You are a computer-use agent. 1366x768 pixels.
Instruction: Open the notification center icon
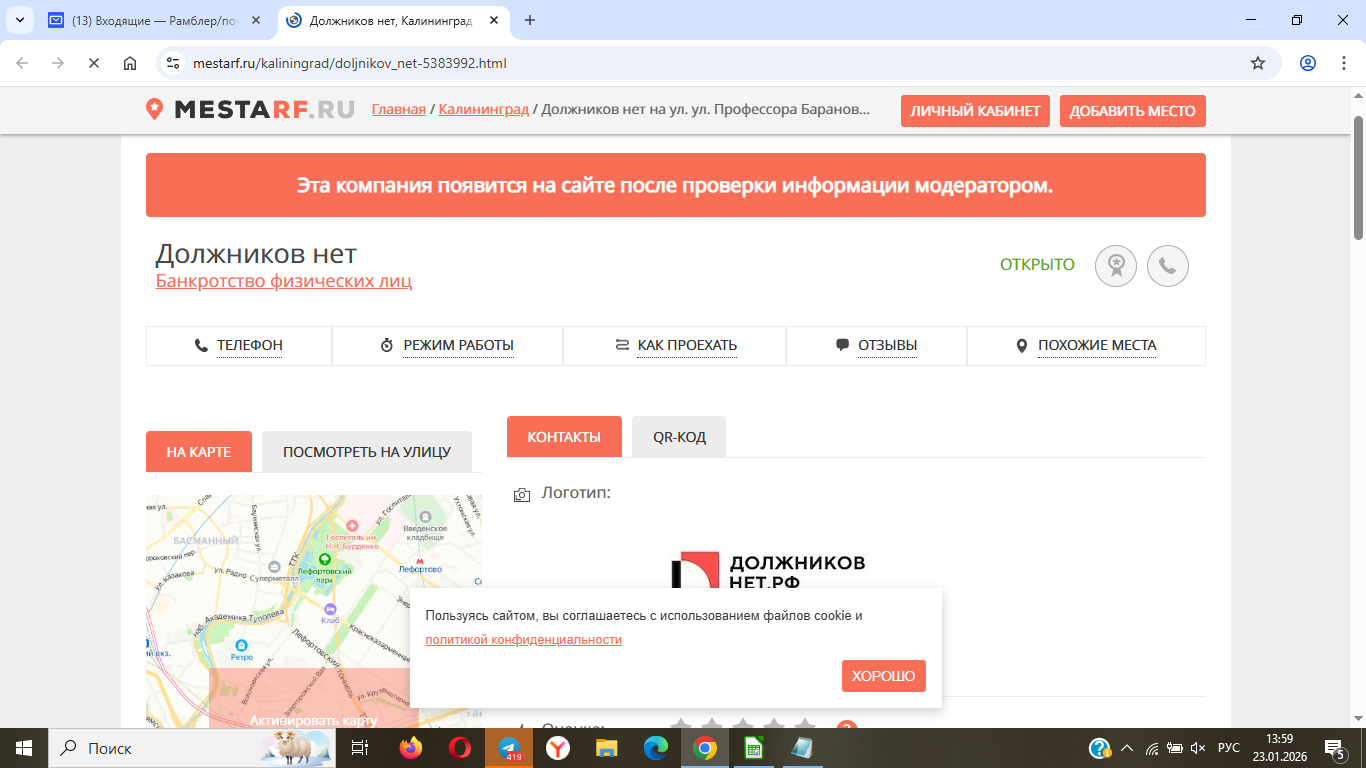click(x=1334, y=748)
